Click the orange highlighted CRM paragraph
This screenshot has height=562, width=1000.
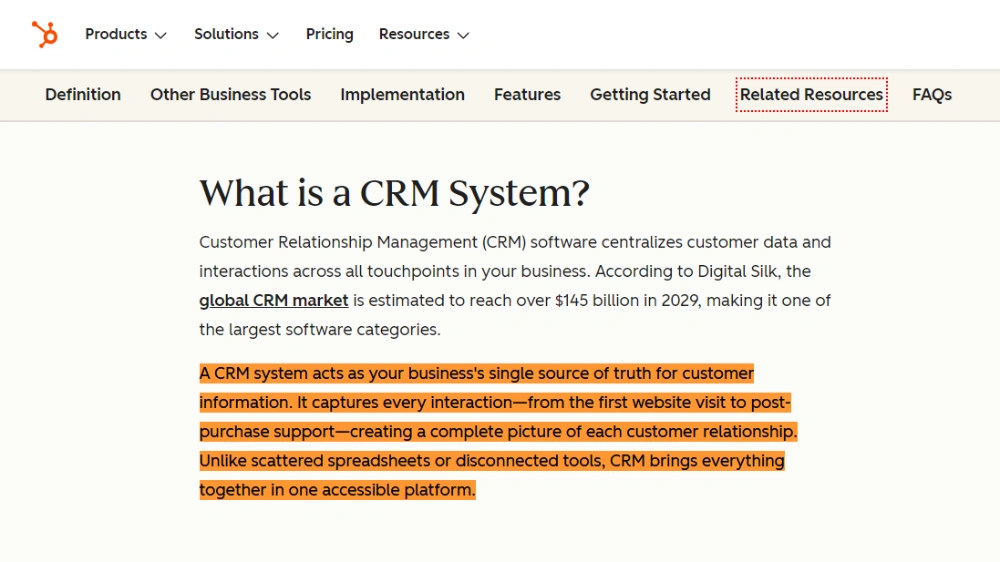pos(497,432)
